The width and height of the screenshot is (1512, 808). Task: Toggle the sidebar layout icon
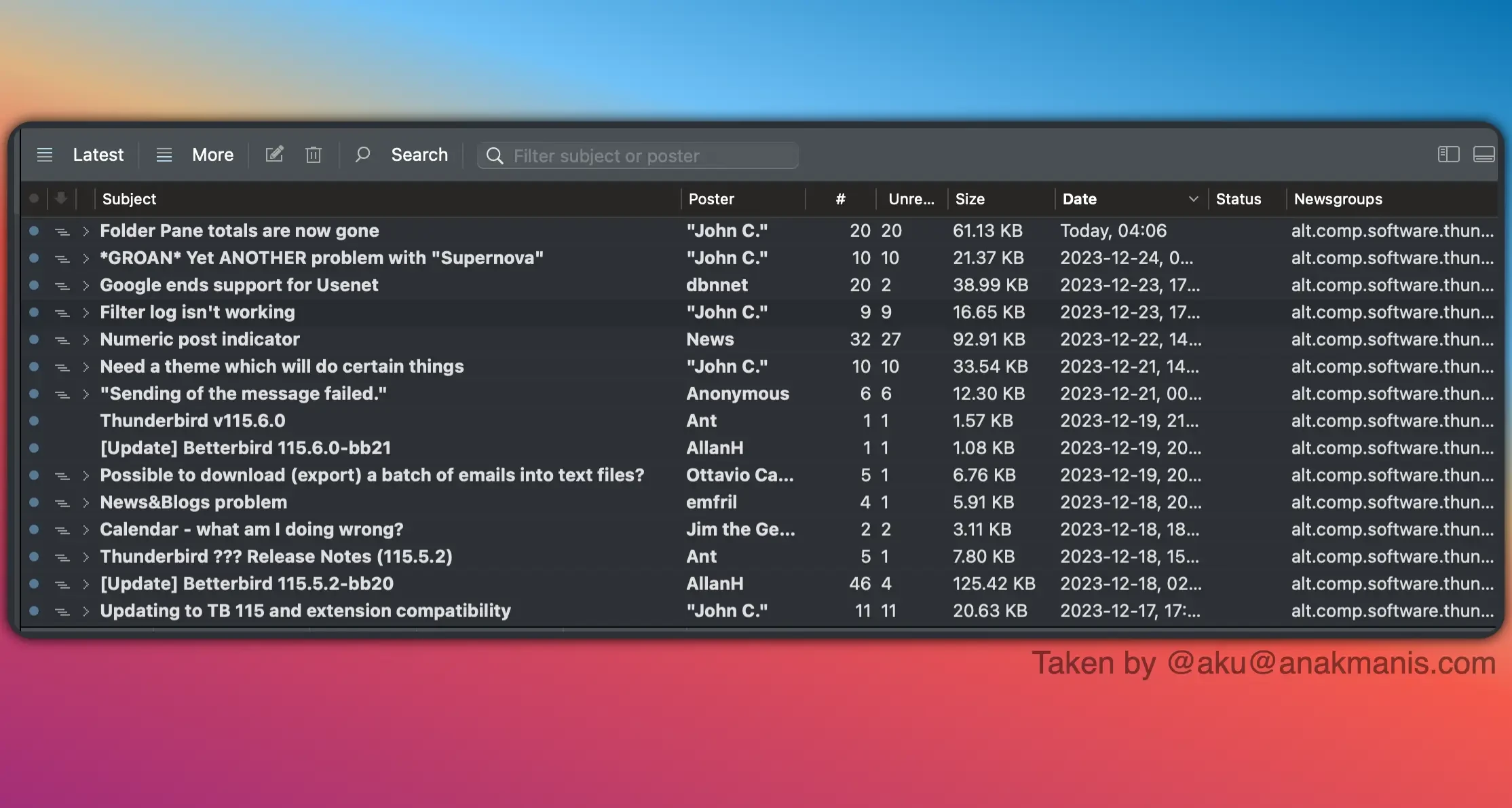pyautogui.click(x=1448, y=155)
